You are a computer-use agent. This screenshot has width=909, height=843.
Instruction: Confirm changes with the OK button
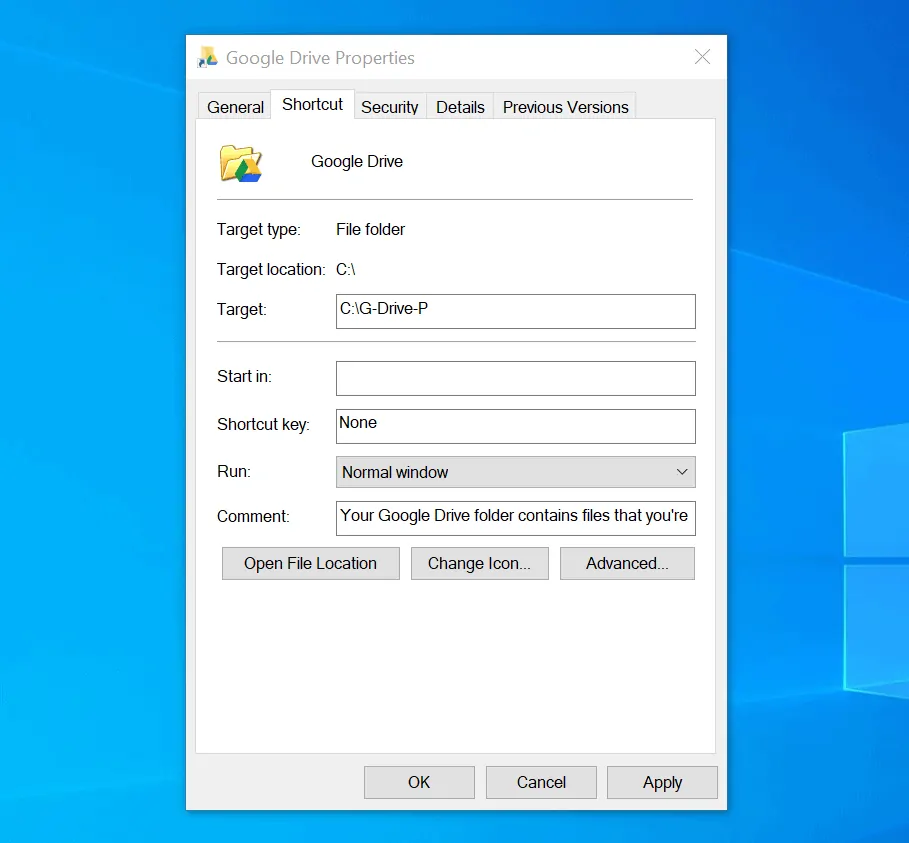pyautogui.click(x=419, y=782)
